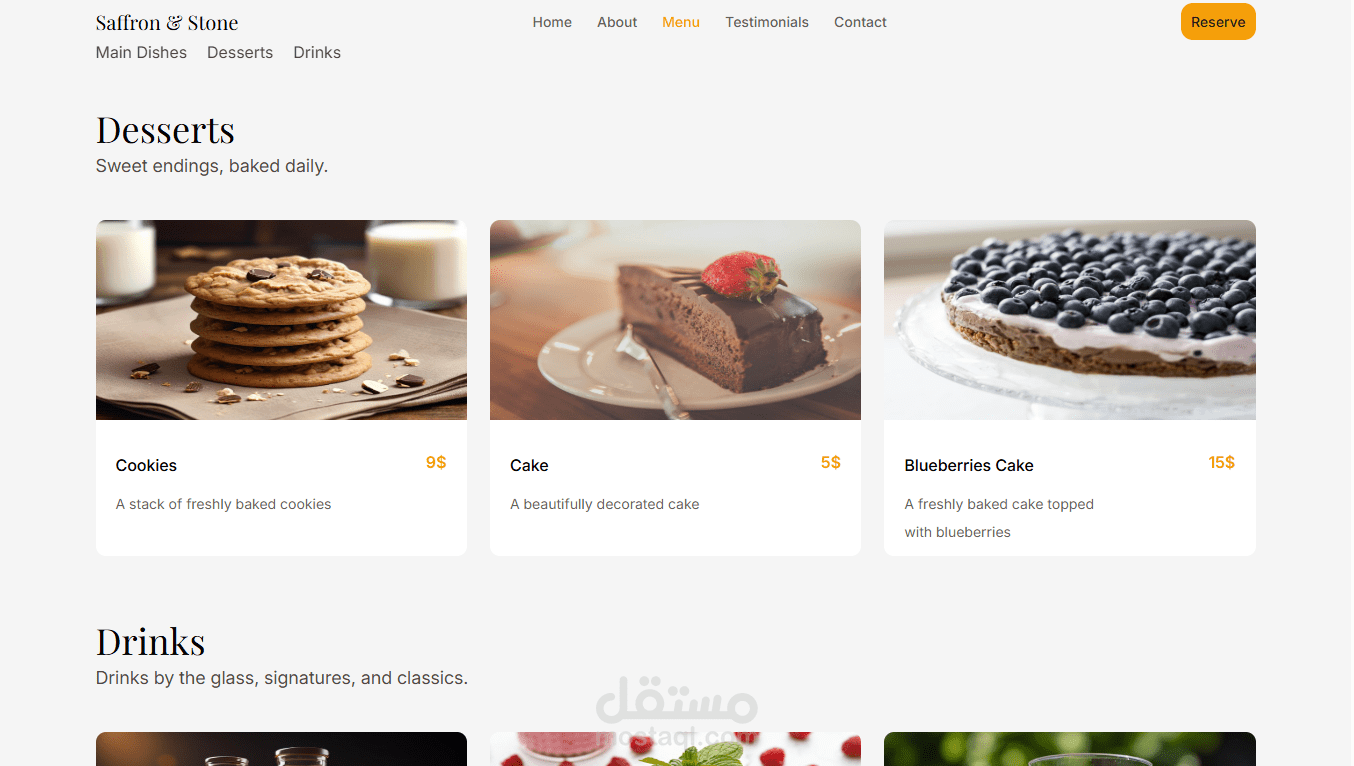This screenshot has height=766, width=1354.
Task: Open the chocolate cake slice image
Action: (675, 320)
